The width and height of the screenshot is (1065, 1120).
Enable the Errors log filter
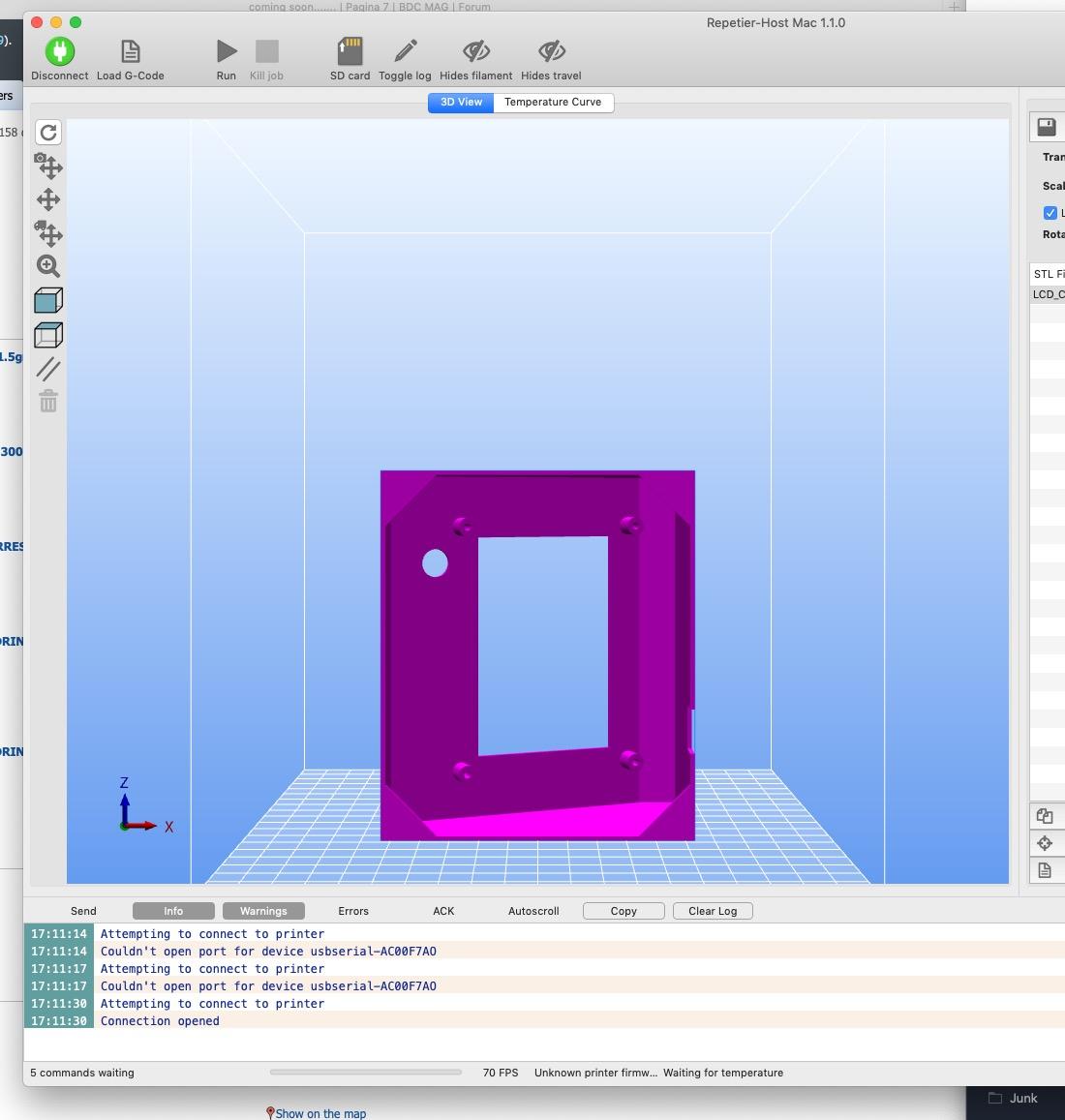click(x=353, y=911)
